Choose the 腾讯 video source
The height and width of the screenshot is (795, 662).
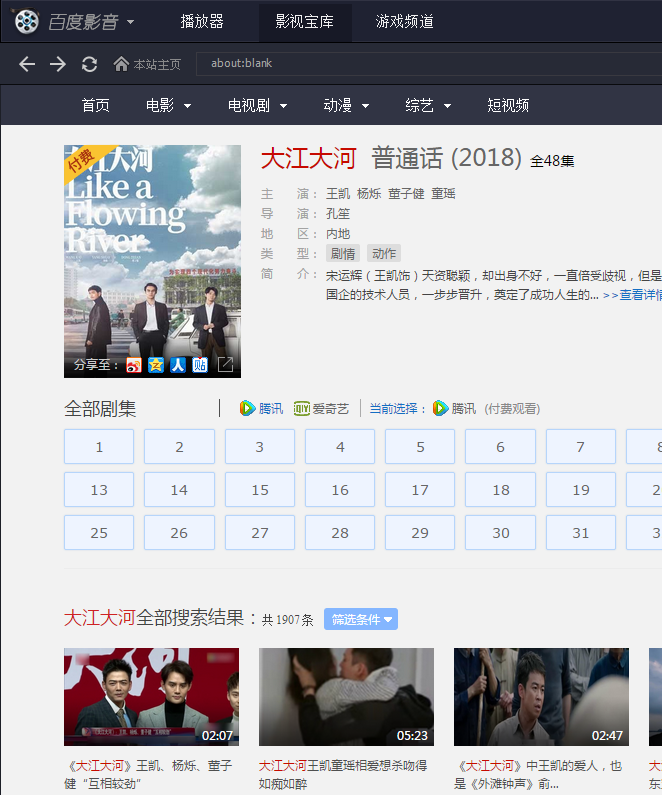262,408
